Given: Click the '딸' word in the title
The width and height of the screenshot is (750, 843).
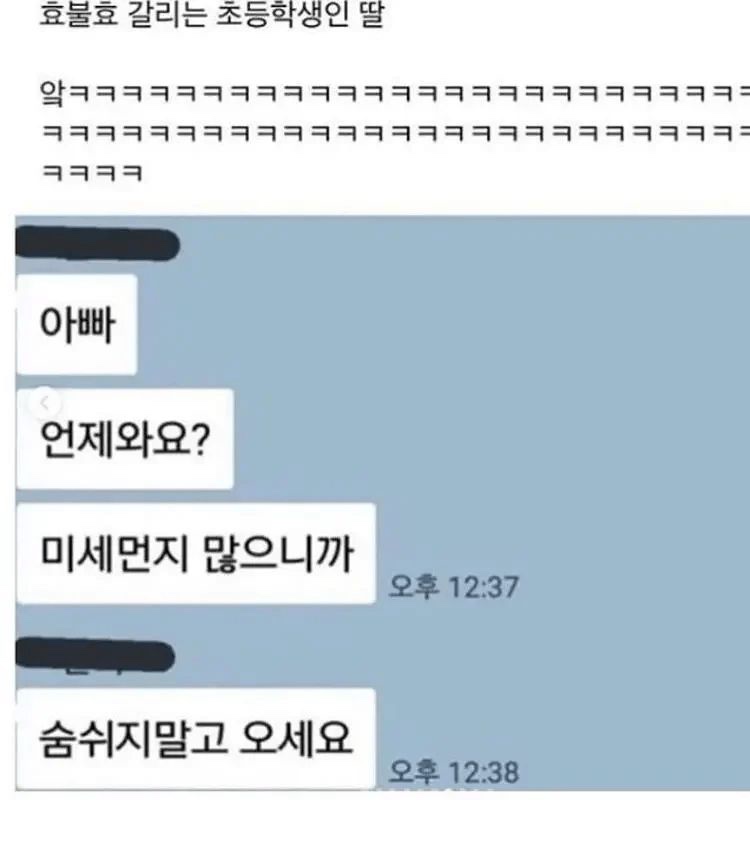Looking at the screenshot, I should (x=372, y=13).
